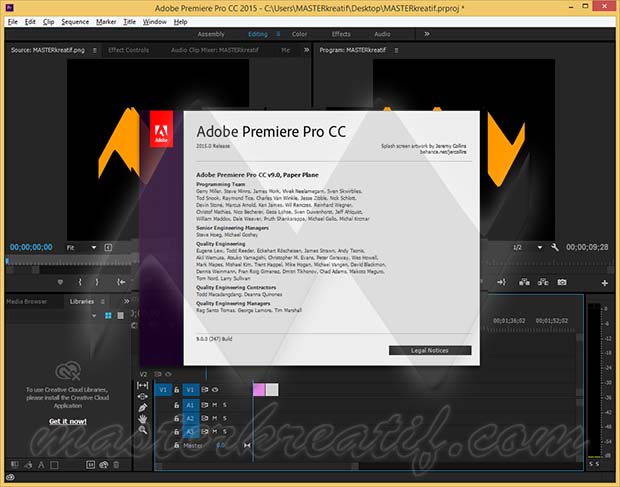Click the trash delete icon in Libraries
620x487 pixels.
tap(116, 465)
